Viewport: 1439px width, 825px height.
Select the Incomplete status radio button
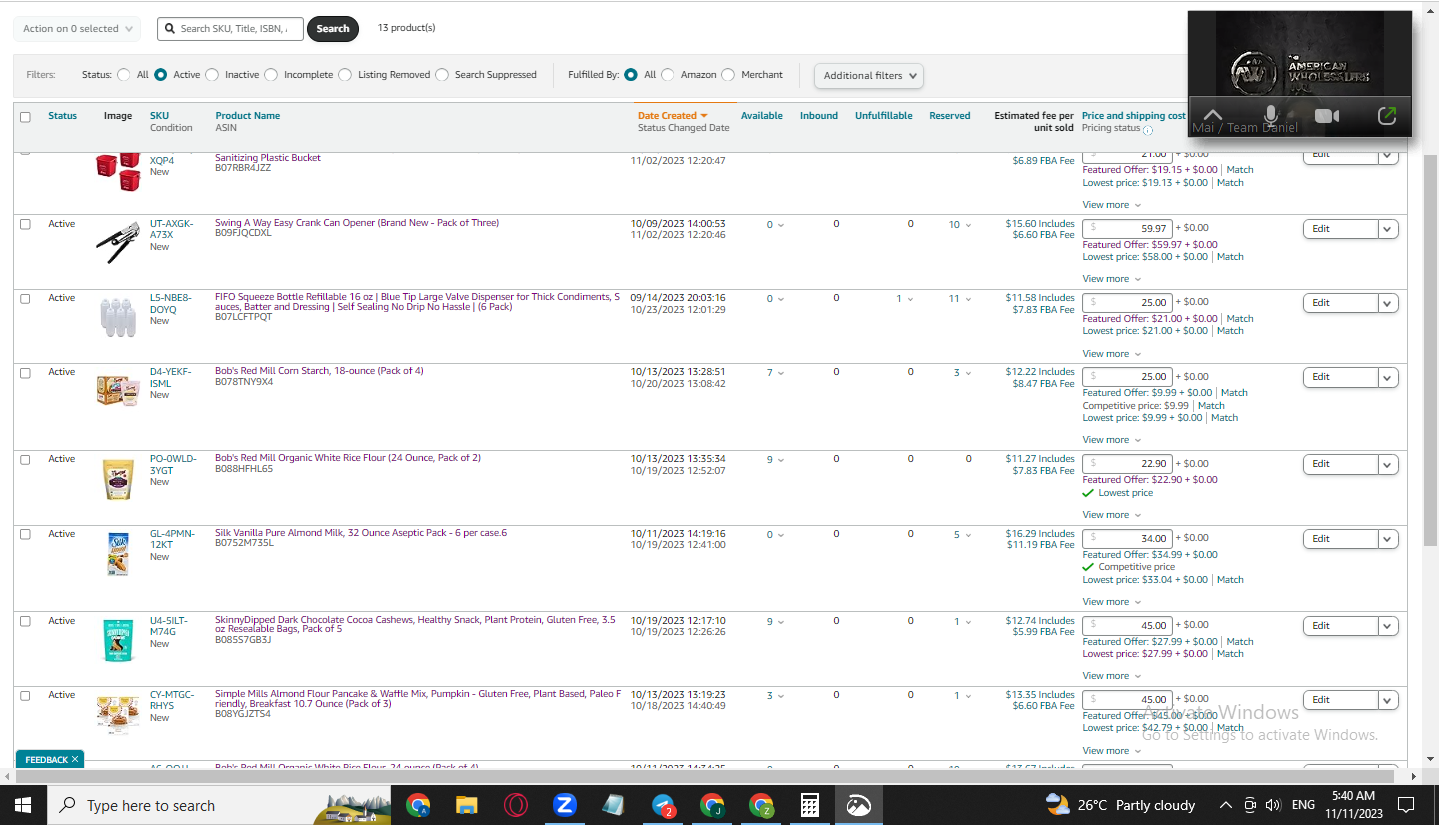tap(272, 75)
